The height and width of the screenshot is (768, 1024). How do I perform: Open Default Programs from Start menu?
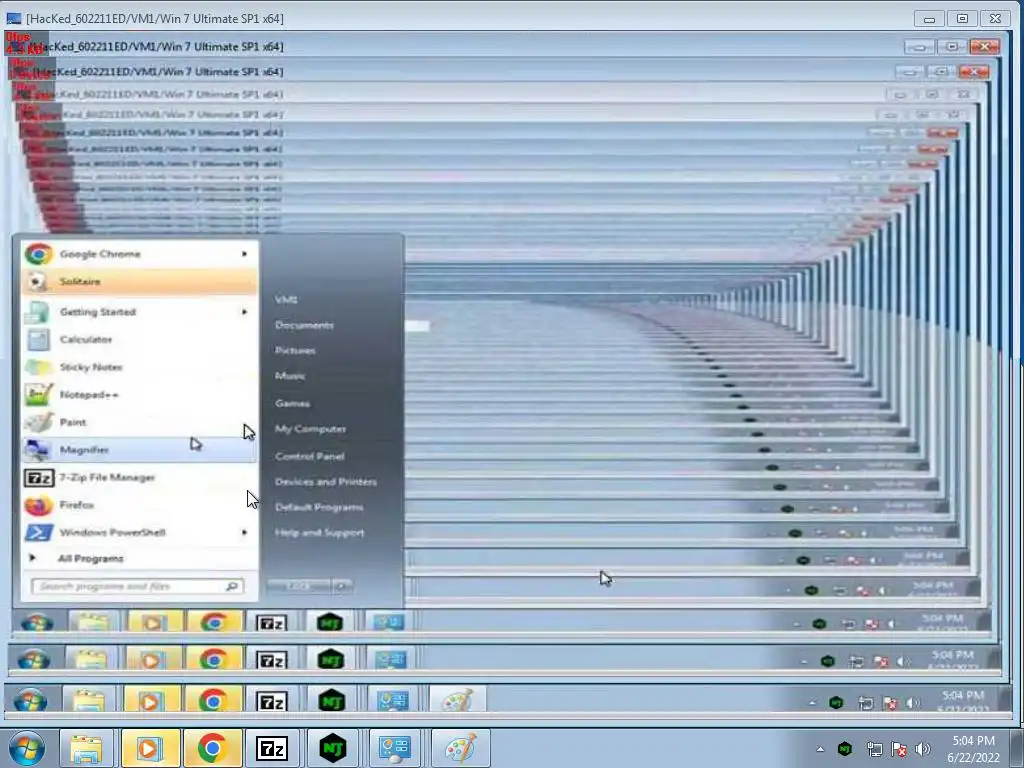pos(319,507)
